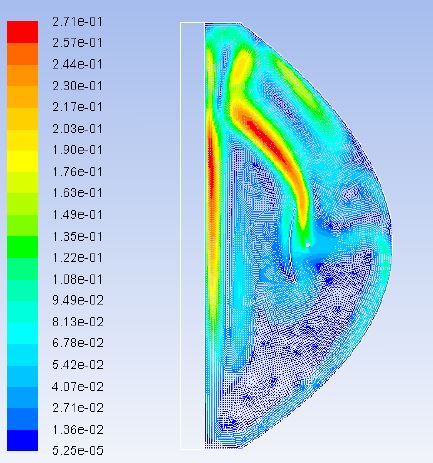This screenshot has width=433, height=463.
Task: Click the empty white-outlined rectangle left of contour
Action: click(193, 236)
